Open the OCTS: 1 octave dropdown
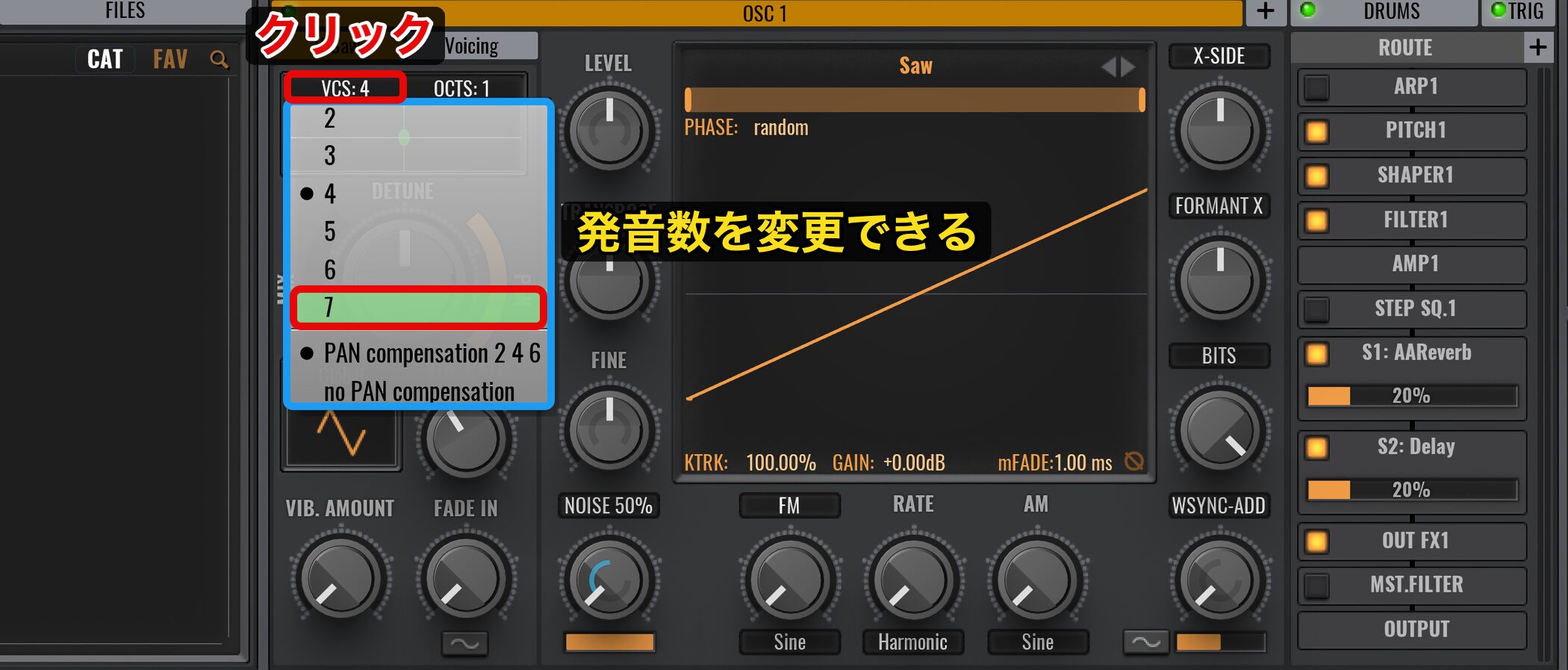 462,88
